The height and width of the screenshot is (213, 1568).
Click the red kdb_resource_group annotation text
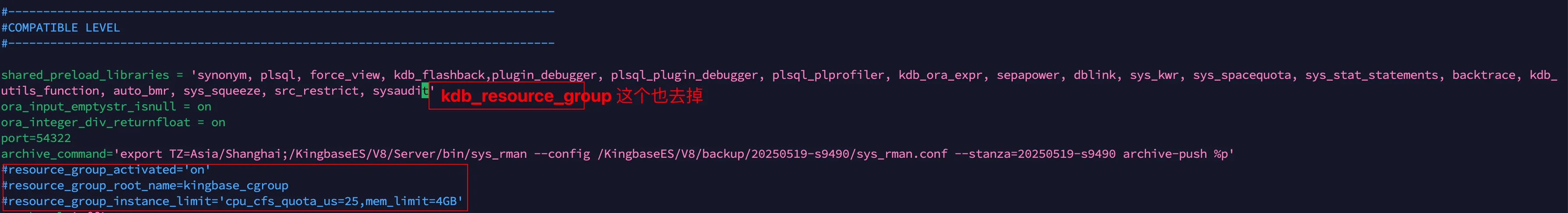click(526, 96)
